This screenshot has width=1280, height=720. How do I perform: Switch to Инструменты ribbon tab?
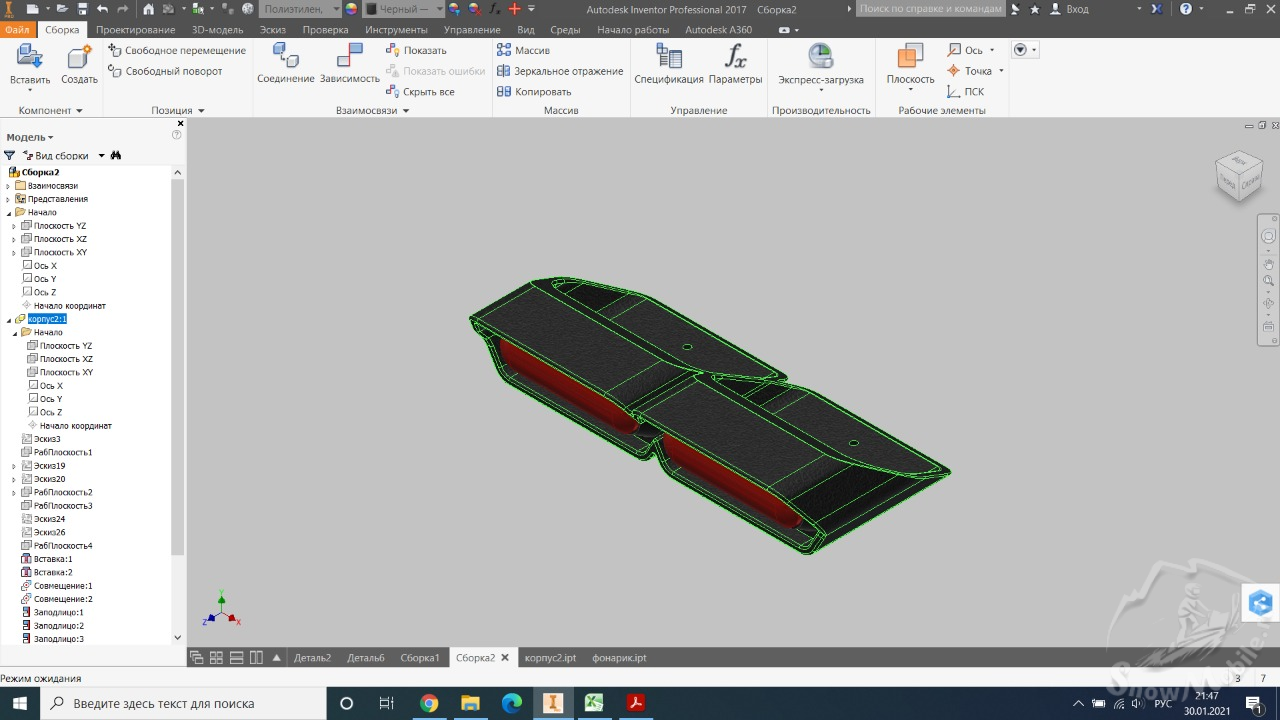point(396,30)
